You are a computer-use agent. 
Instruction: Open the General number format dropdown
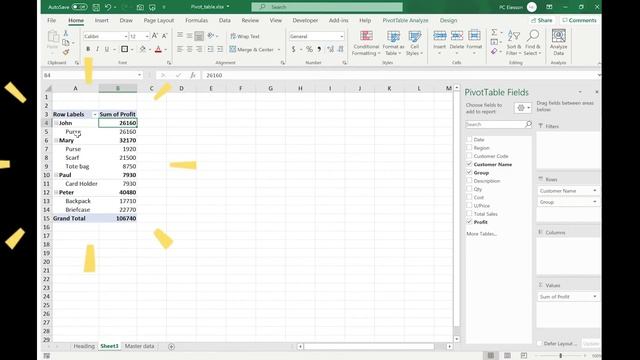tap(342, 36)
